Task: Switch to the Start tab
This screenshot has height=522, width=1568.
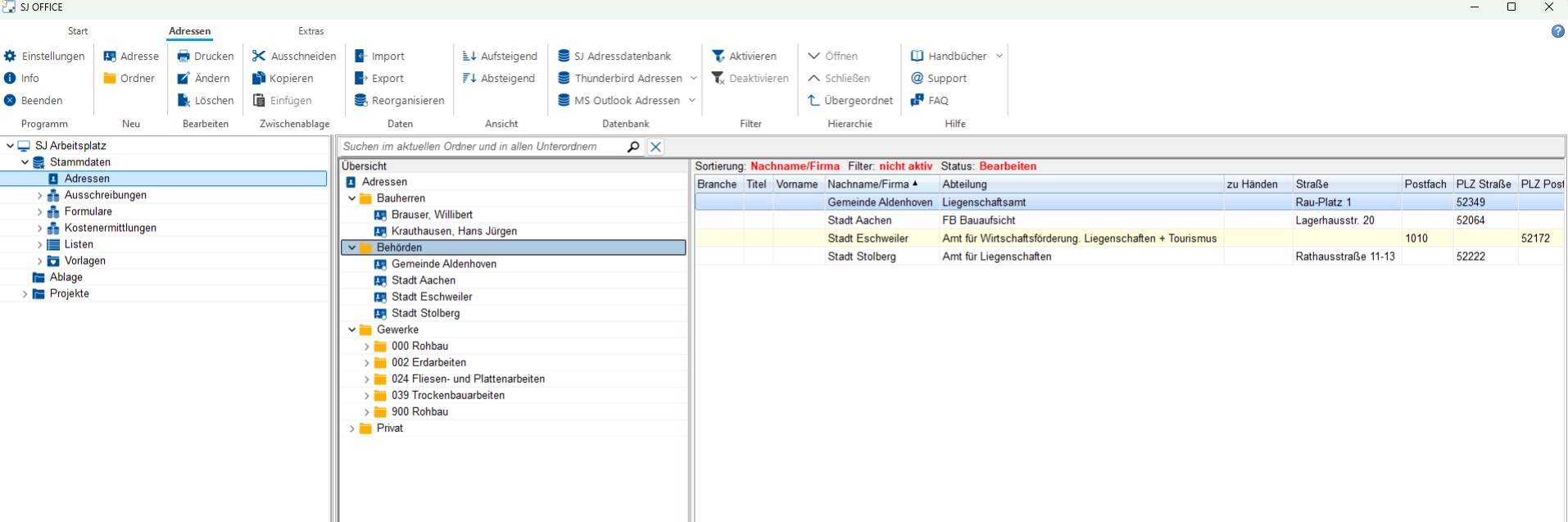Action: point(78,31)
